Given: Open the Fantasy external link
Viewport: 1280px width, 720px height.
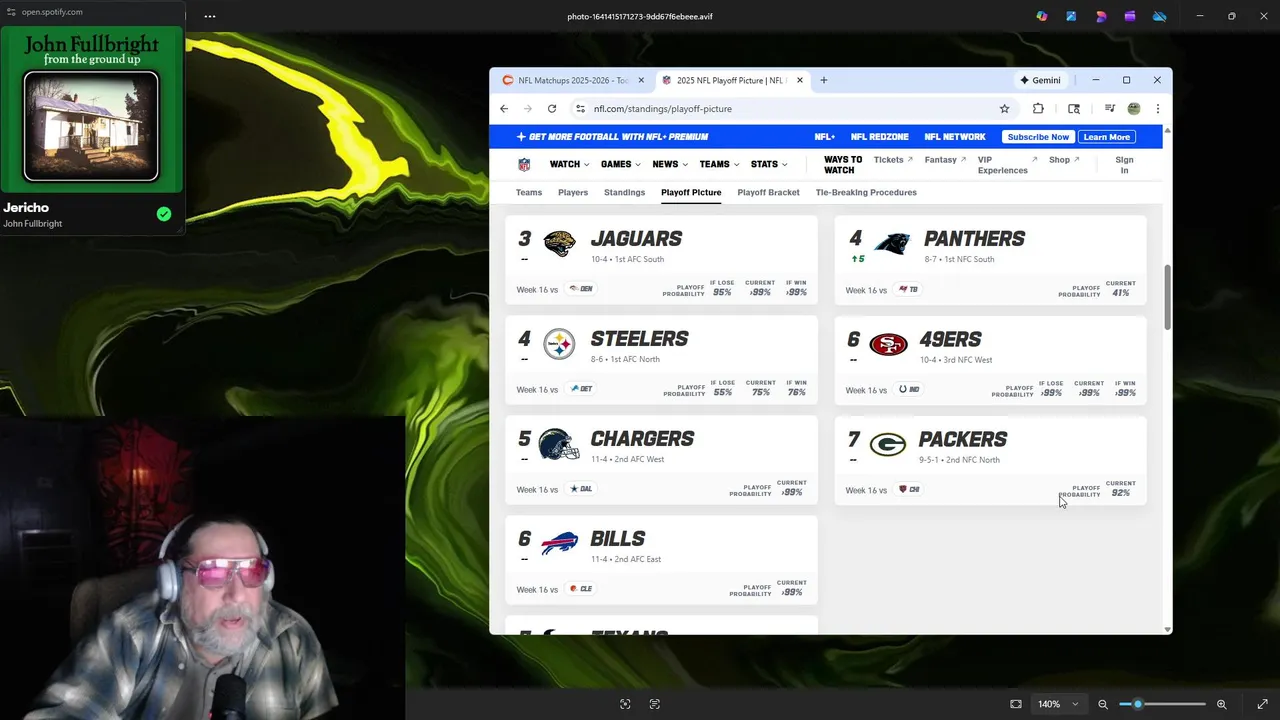Looking at the screenshot, I should coord(945,160).
